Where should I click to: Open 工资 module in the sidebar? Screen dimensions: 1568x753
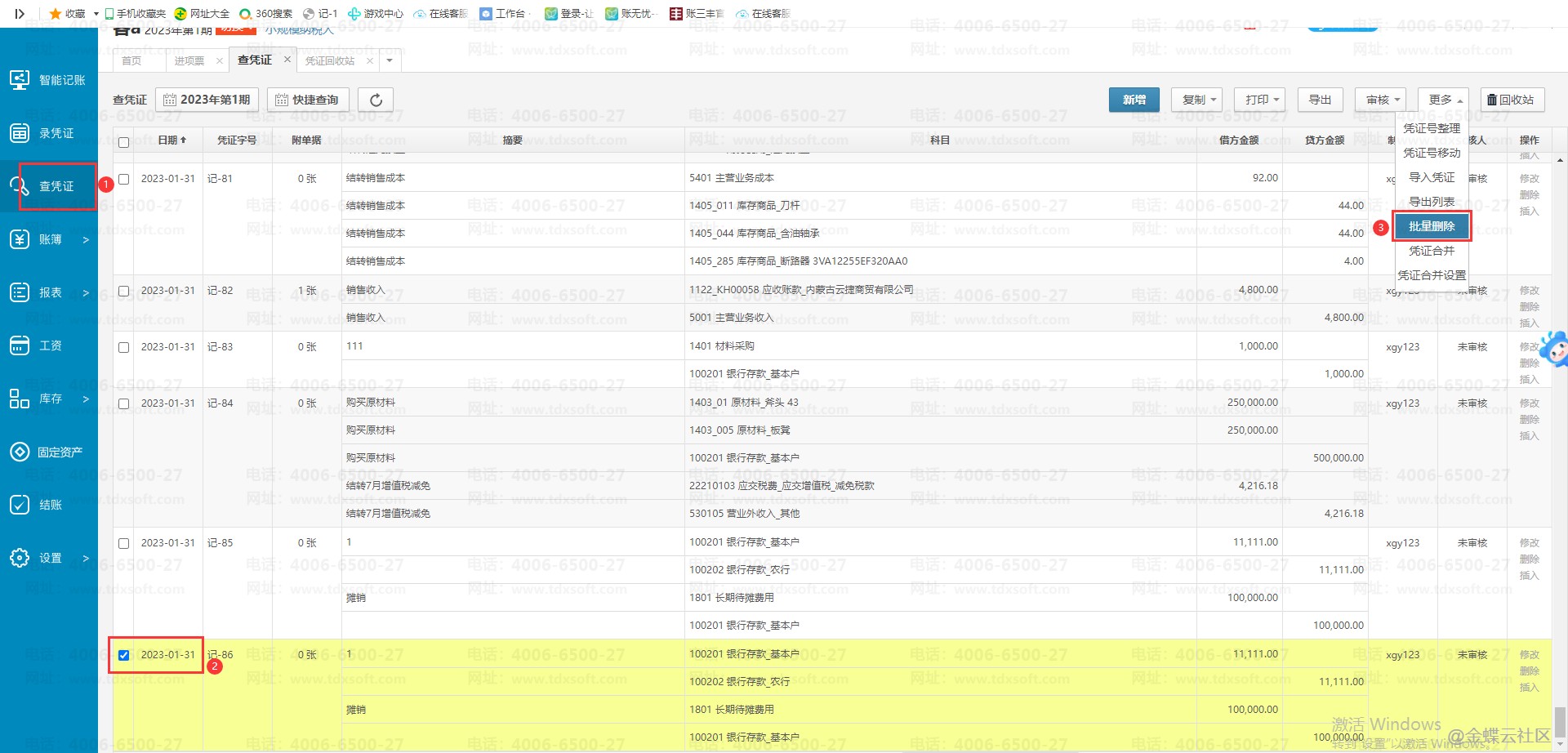[49, 345]
